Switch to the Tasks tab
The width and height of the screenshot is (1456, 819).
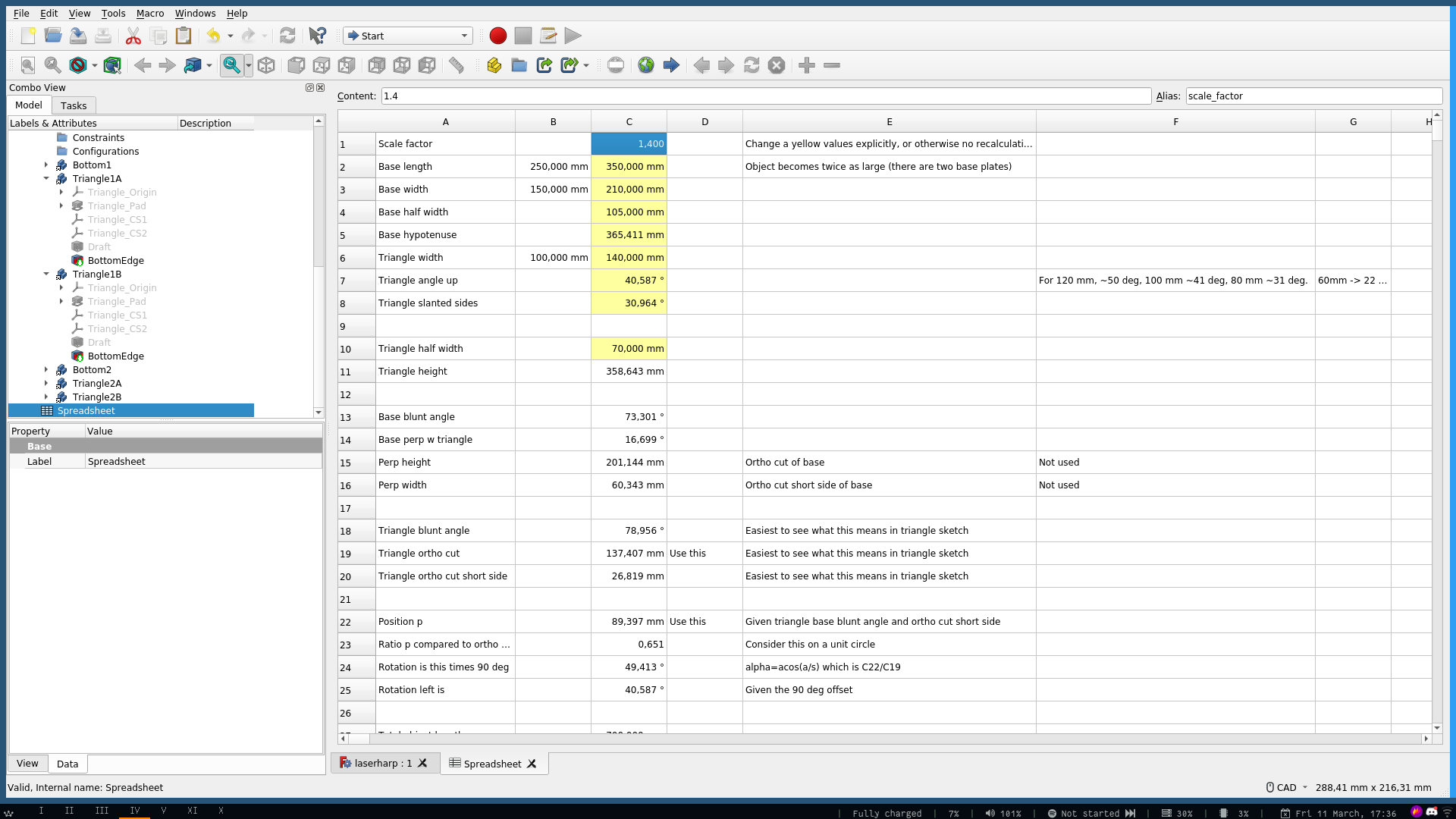click(73, 105)
